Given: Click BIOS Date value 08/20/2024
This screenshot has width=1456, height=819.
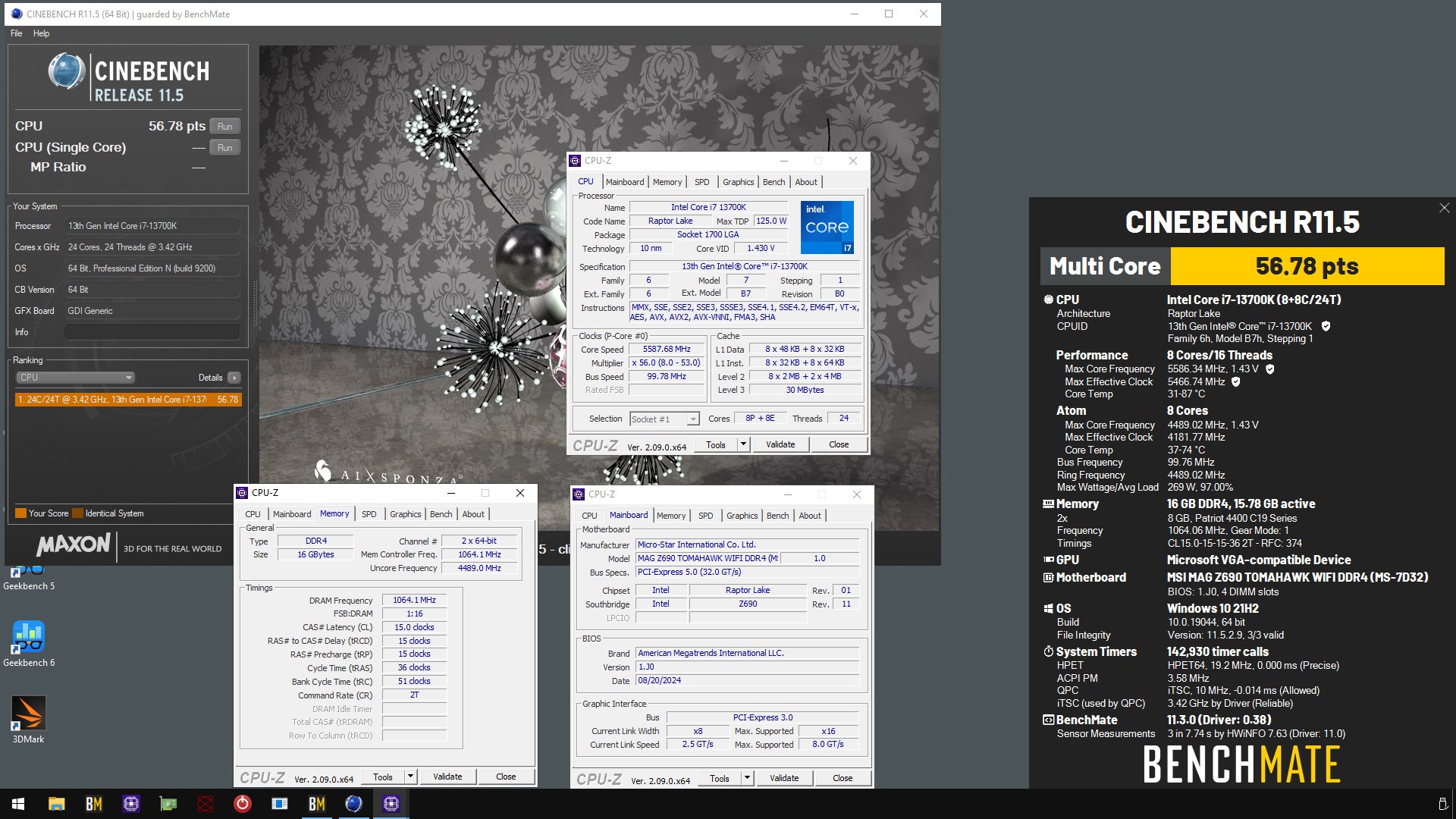Looking at the screenshot, I should (x=747, y=681).
